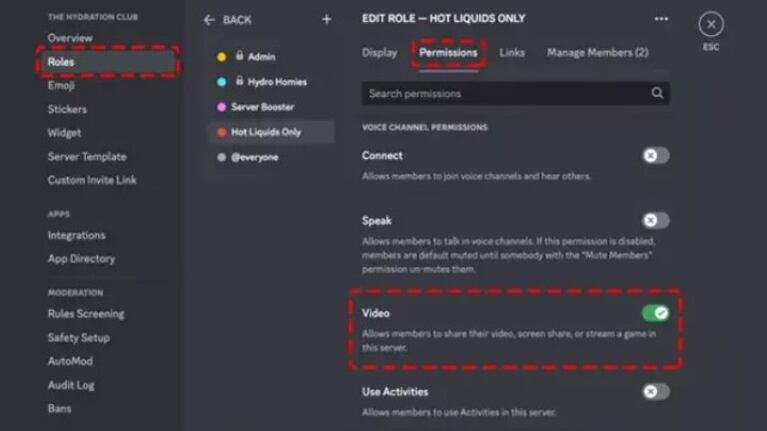The image size is (767, 431).
Task: Go to the Integrations settings page
Action: 76,235
